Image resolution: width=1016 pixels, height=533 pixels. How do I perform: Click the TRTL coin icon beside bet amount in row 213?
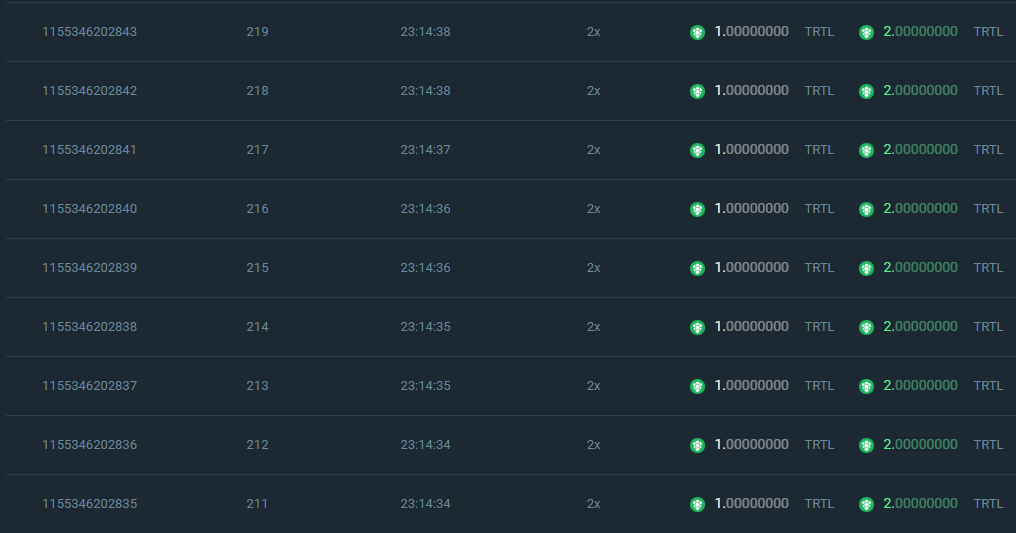click(697, 386)
